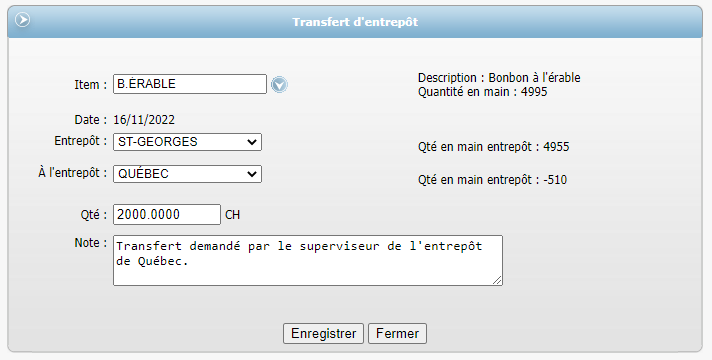Click the Description Bonbon à l'érable text
712x360 pixels.
pyautogui.click(x=499, y=78)
